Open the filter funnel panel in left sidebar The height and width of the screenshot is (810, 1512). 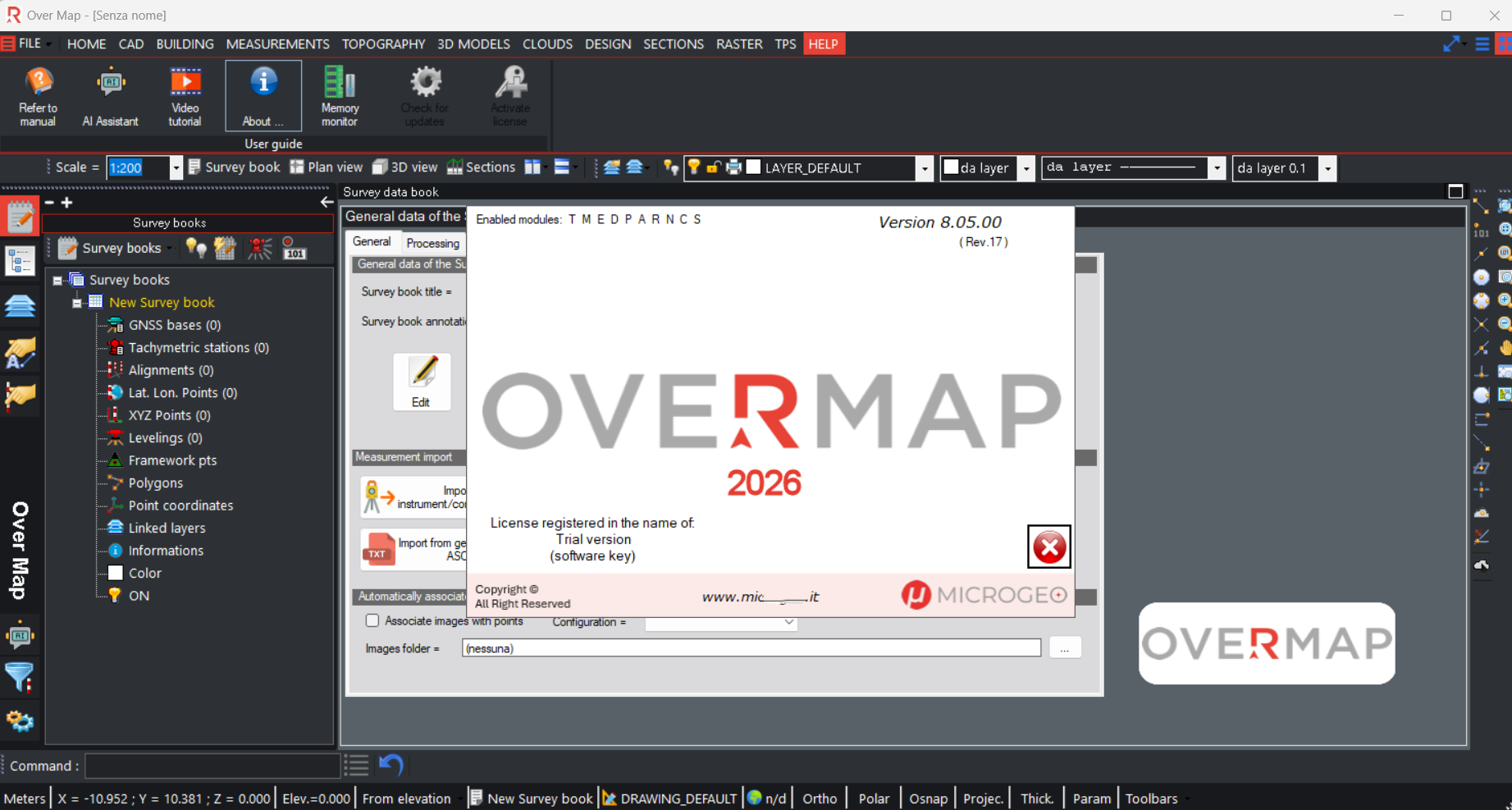21,678
